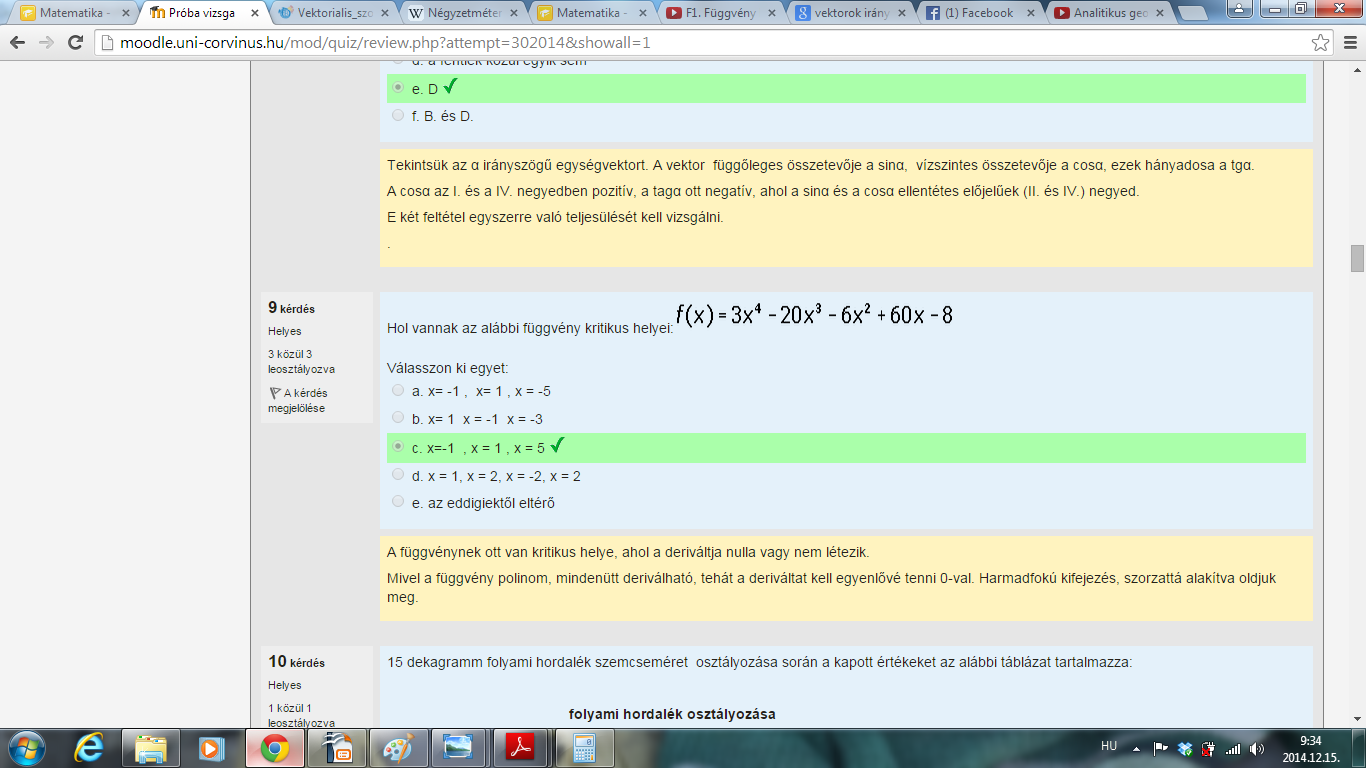
Task: Flag question 9 using the flag icon
Action: pos(274,393)
